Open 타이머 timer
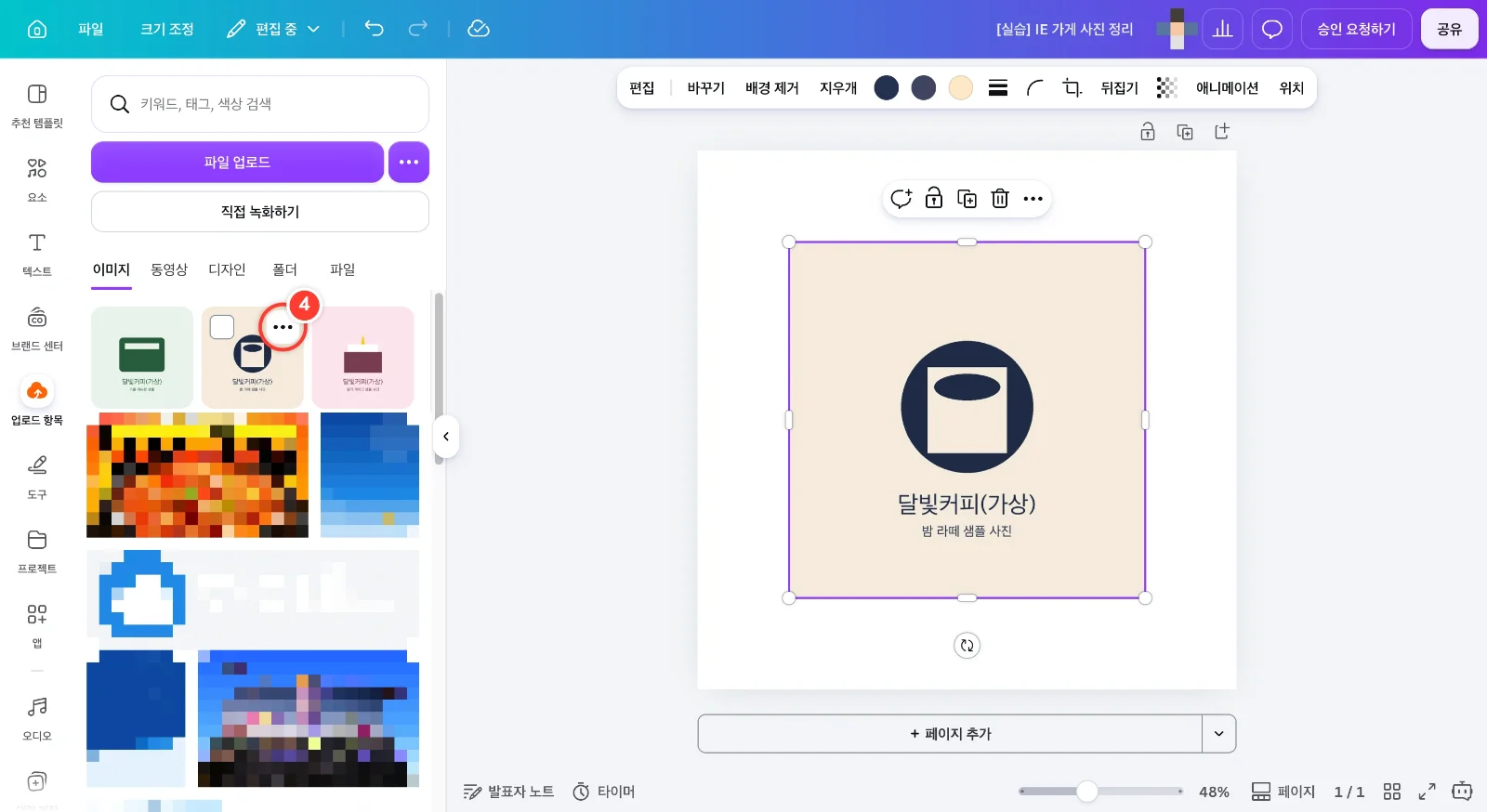 pos(604,792)
